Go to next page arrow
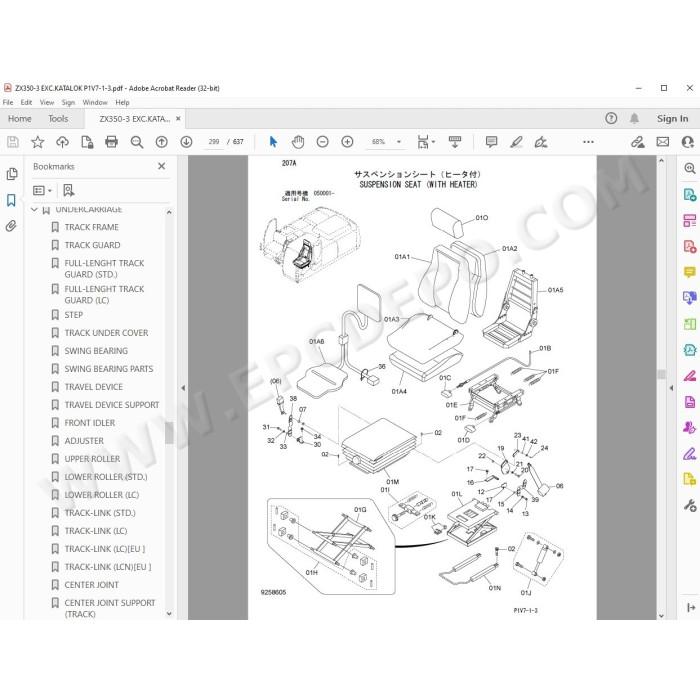The image size is (700, 700). (186, 142)
